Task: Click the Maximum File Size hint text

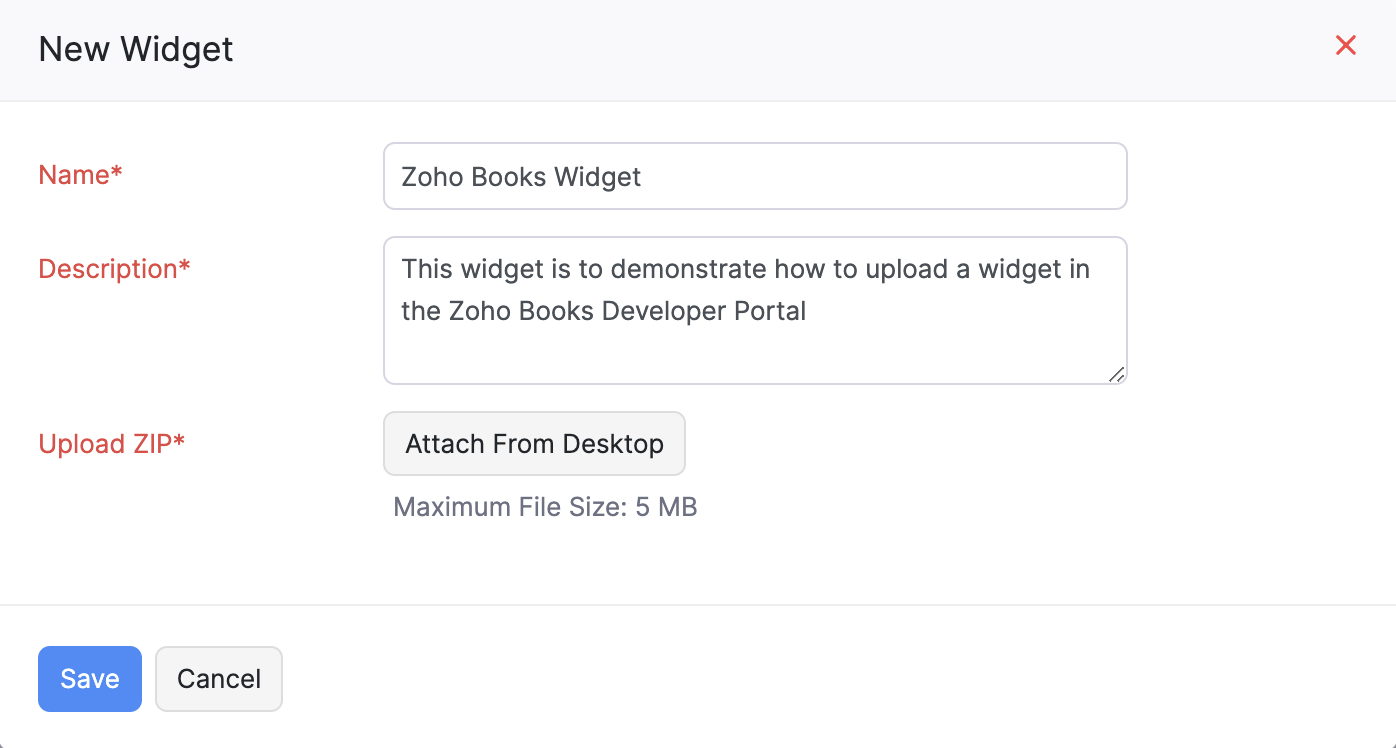Action: pyautogui.click(x=545, y=507)
